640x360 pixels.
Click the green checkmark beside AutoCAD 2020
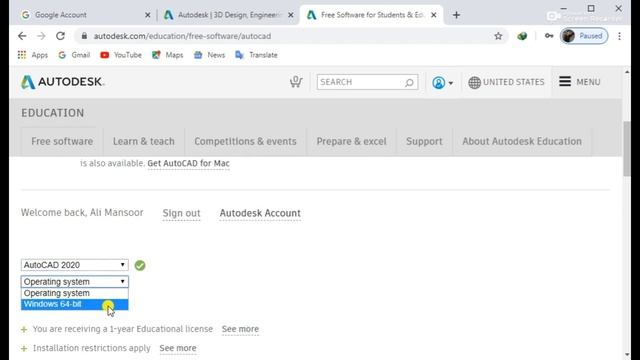click(x=140, y=265)
